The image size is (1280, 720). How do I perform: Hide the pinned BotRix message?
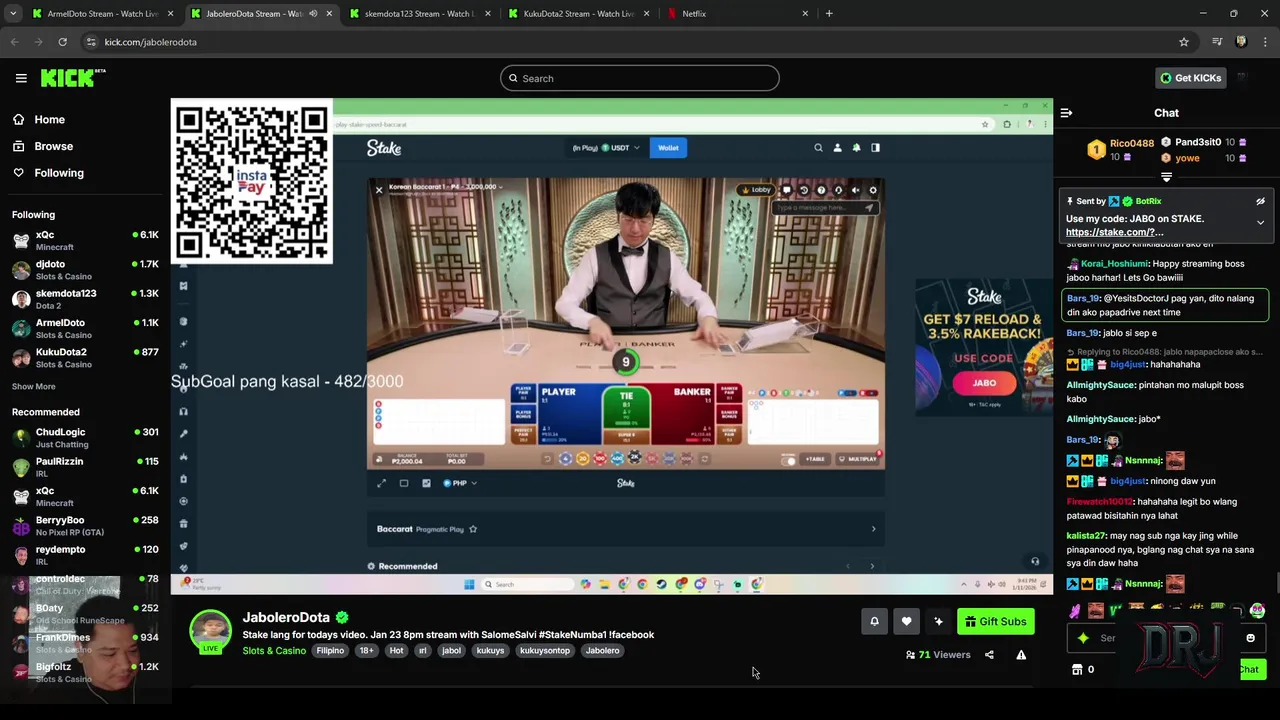1260,201
